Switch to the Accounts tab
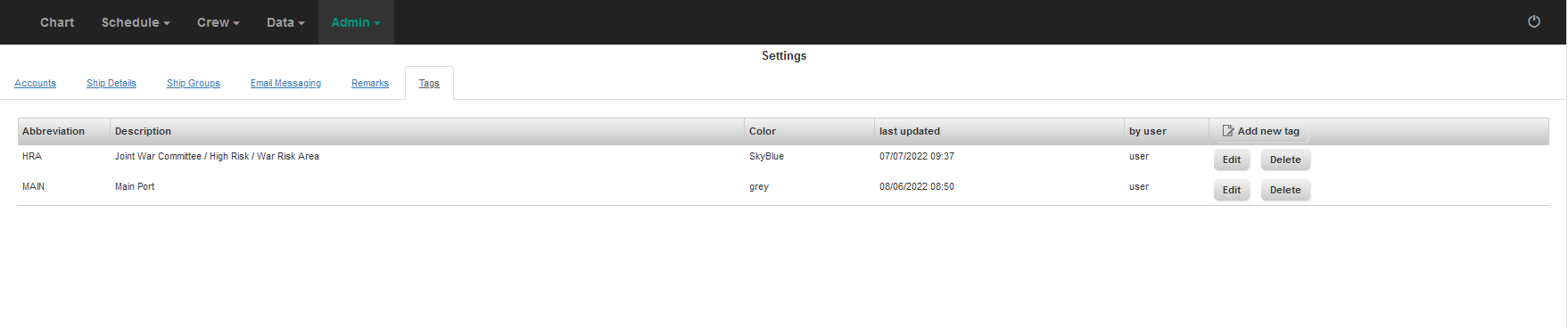Image resolution: width=1568 pixels, height=328 pixels. (35, 83)
